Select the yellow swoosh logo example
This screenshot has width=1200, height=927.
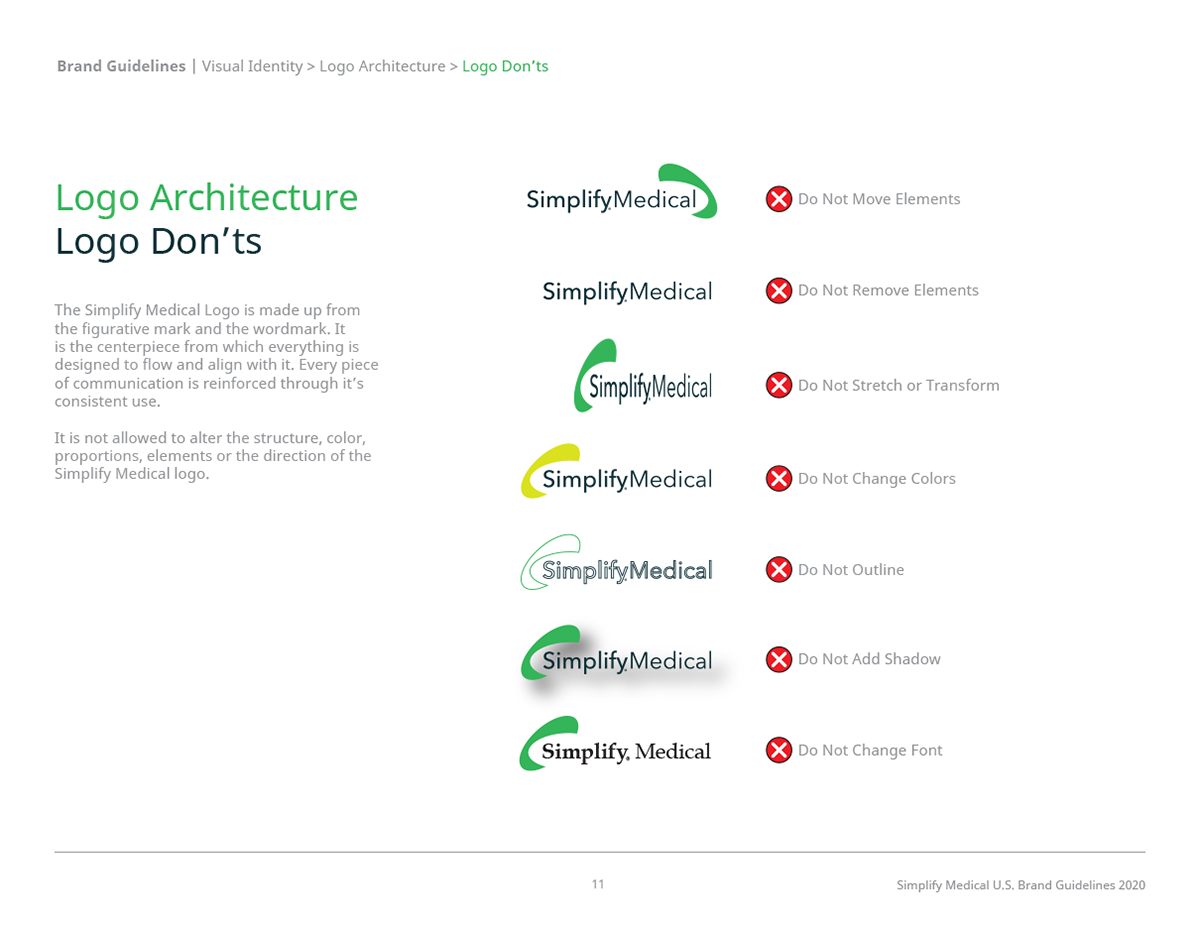pyautogui.click(x=616, y=471)
